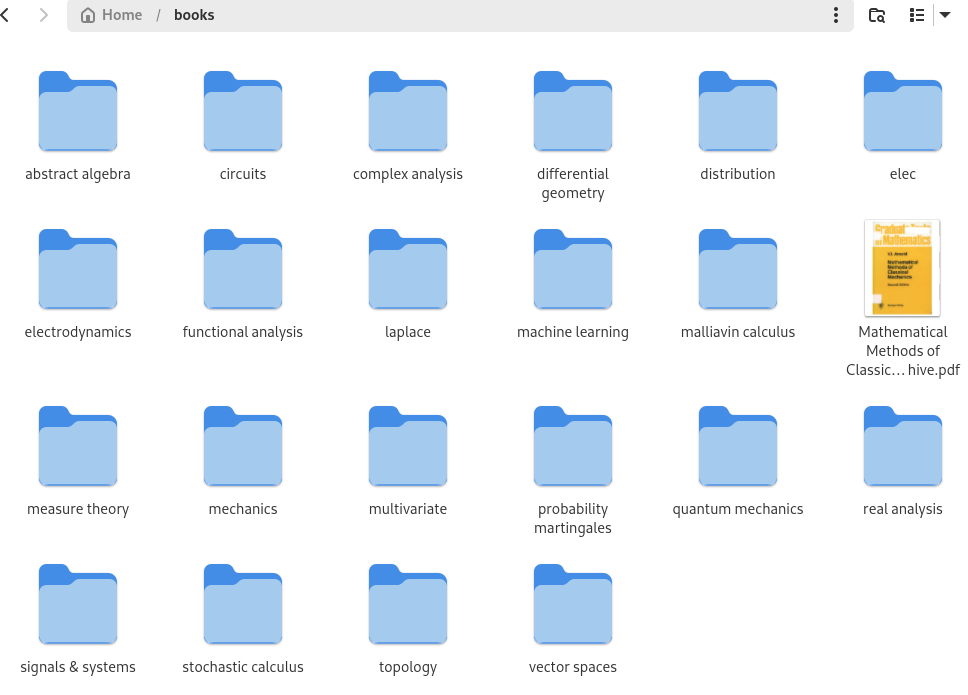Viewport: 968px width, 695px height.
Task: Click the "laplace" label
Action: (407, 332)
